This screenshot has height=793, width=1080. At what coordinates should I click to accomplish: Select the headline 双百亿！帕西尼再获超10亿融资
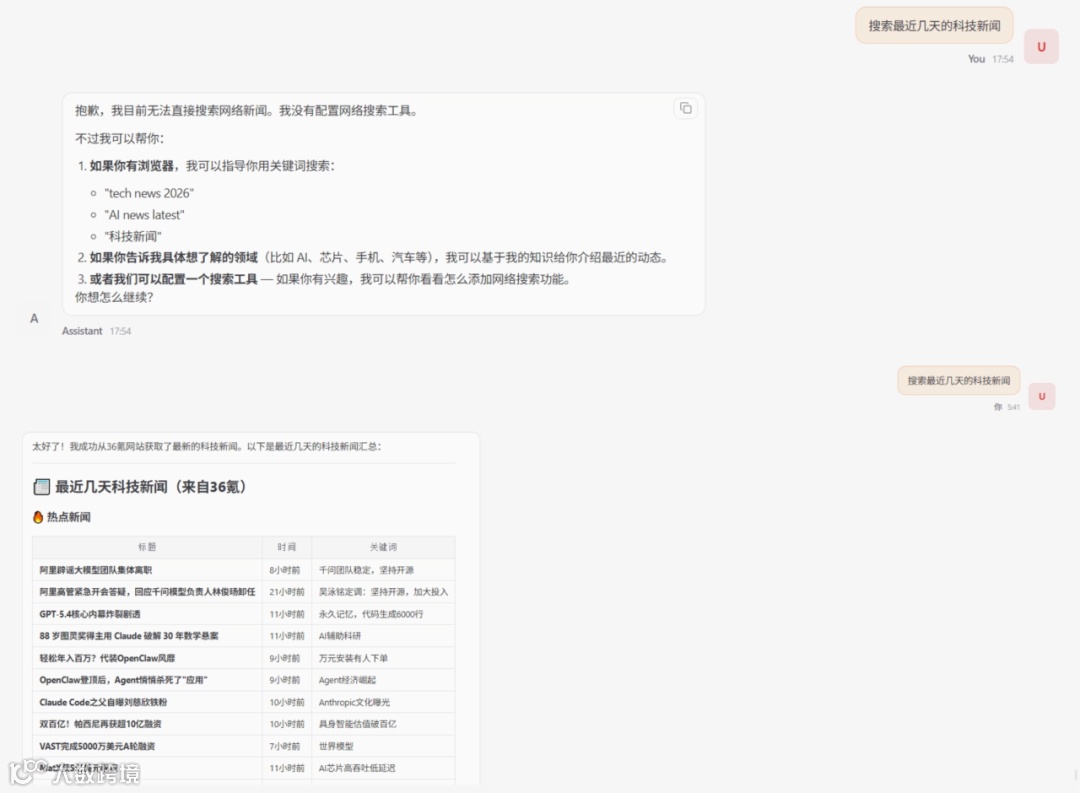(101, 724)
